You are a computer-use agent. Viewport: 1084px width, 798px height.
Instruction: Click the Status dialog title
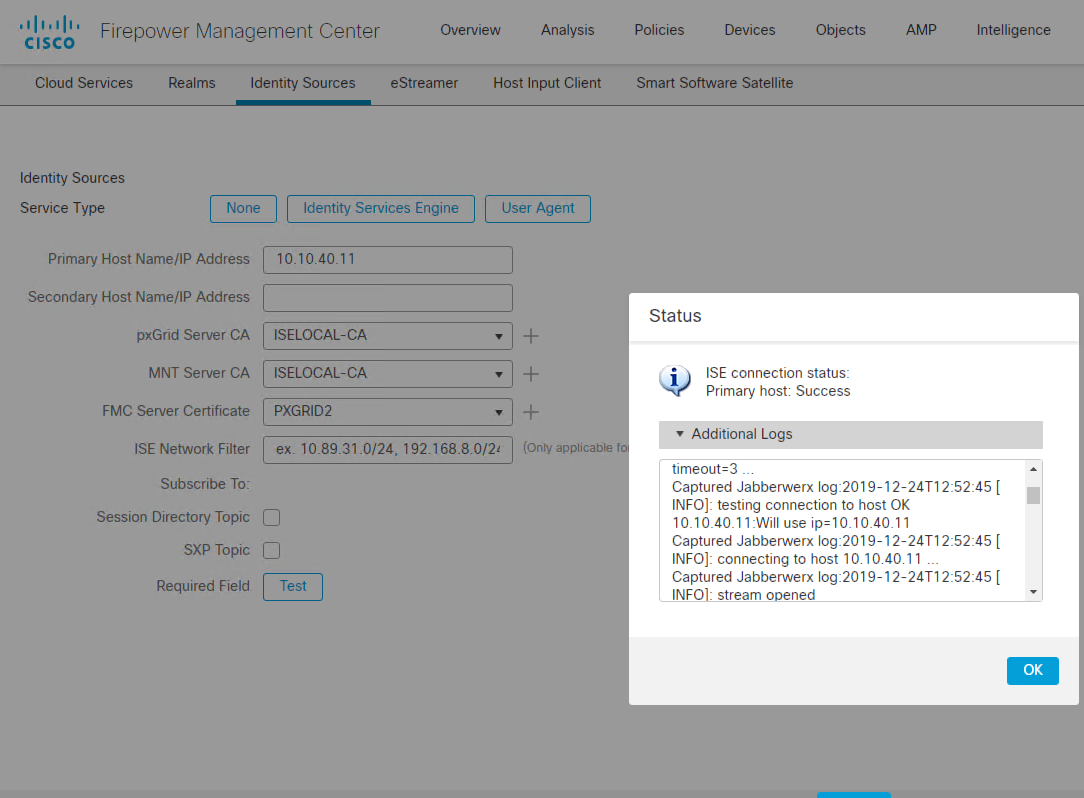pyautogui.click(x=675, y=316)
